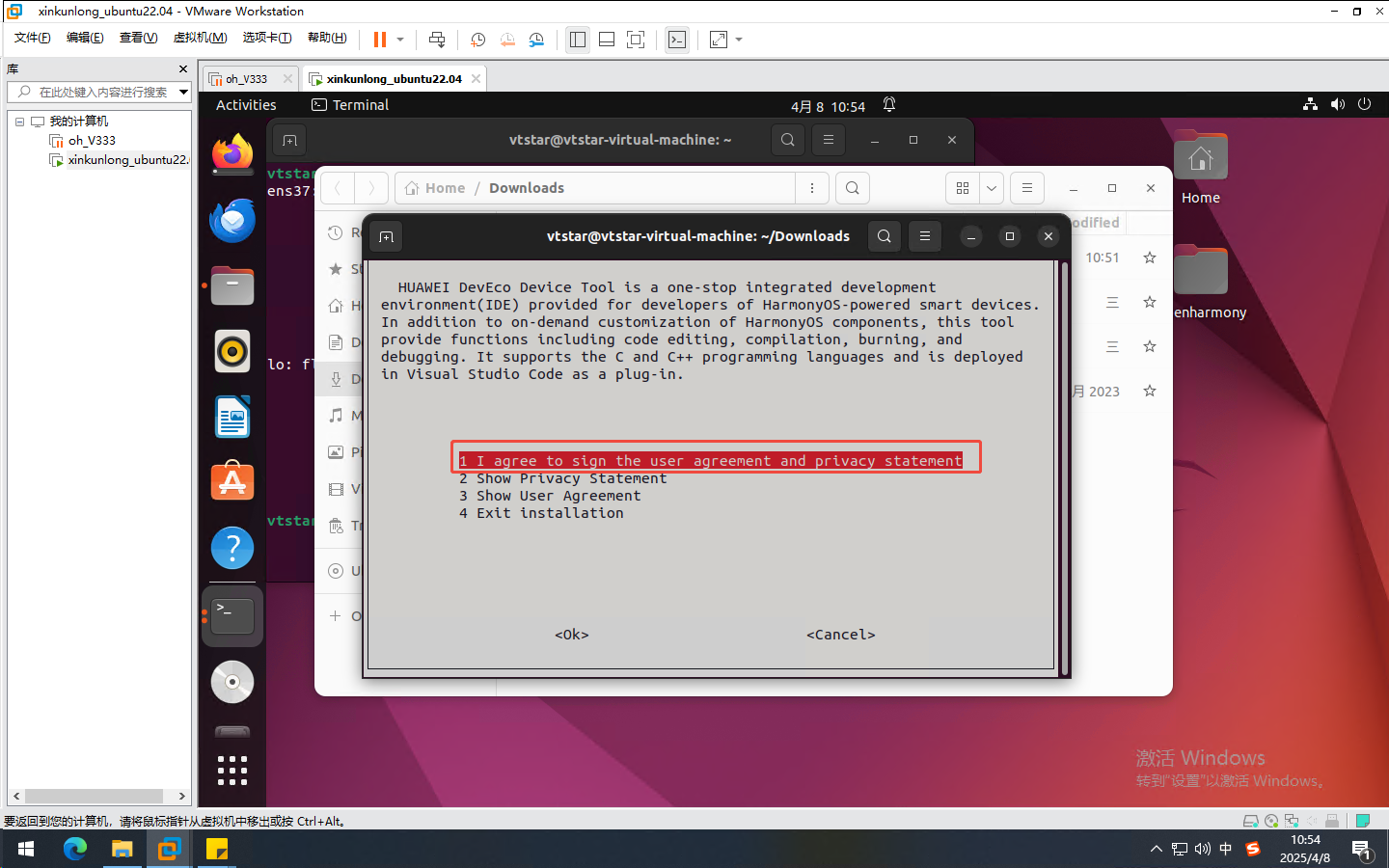Image resolution: width=1389 pixels, height=868 pixels.
Task: Launch LibreOffice Writer from the dock
Action: [232, 418]
